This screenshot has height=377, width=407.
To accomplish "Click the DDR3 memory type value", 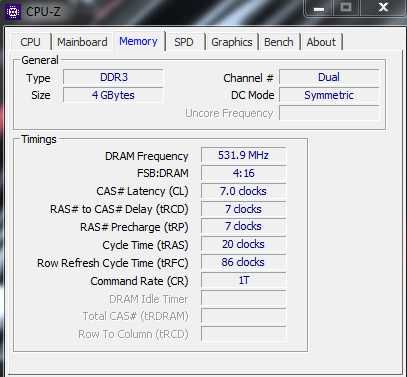I will pos(113,77).
